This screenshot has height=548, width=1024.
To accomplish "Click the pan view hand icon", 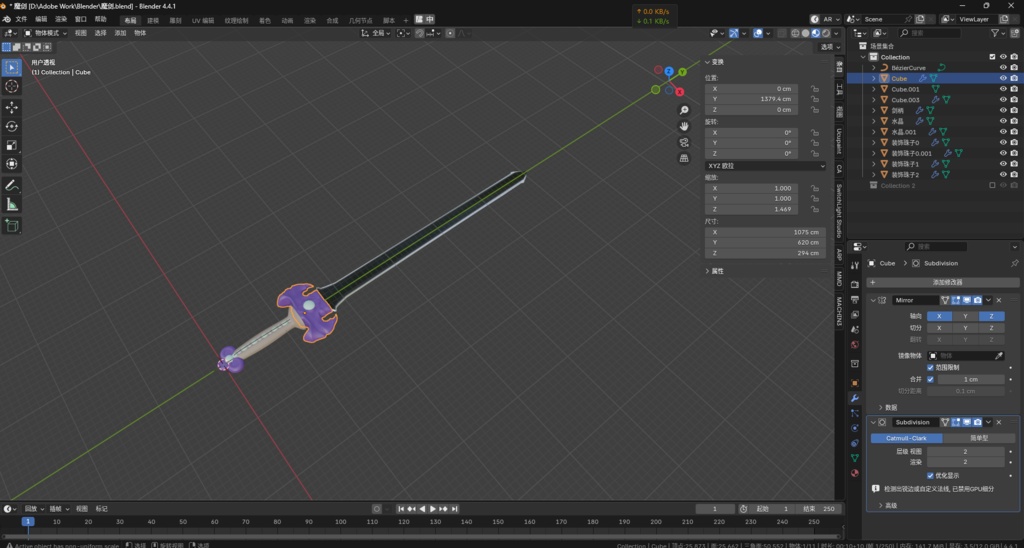I will coord(684,126).
